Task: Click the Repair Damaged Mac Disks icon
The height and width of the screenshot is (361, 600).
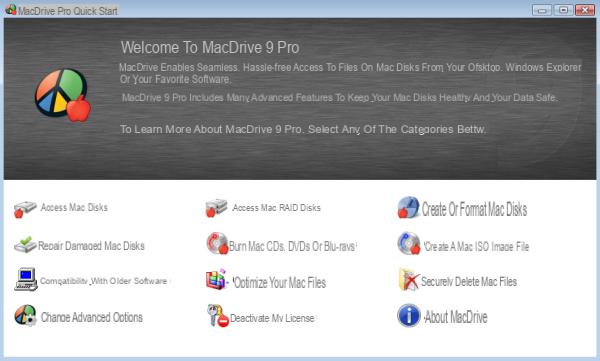Action: pyautogui.click(x=25, y=245)
